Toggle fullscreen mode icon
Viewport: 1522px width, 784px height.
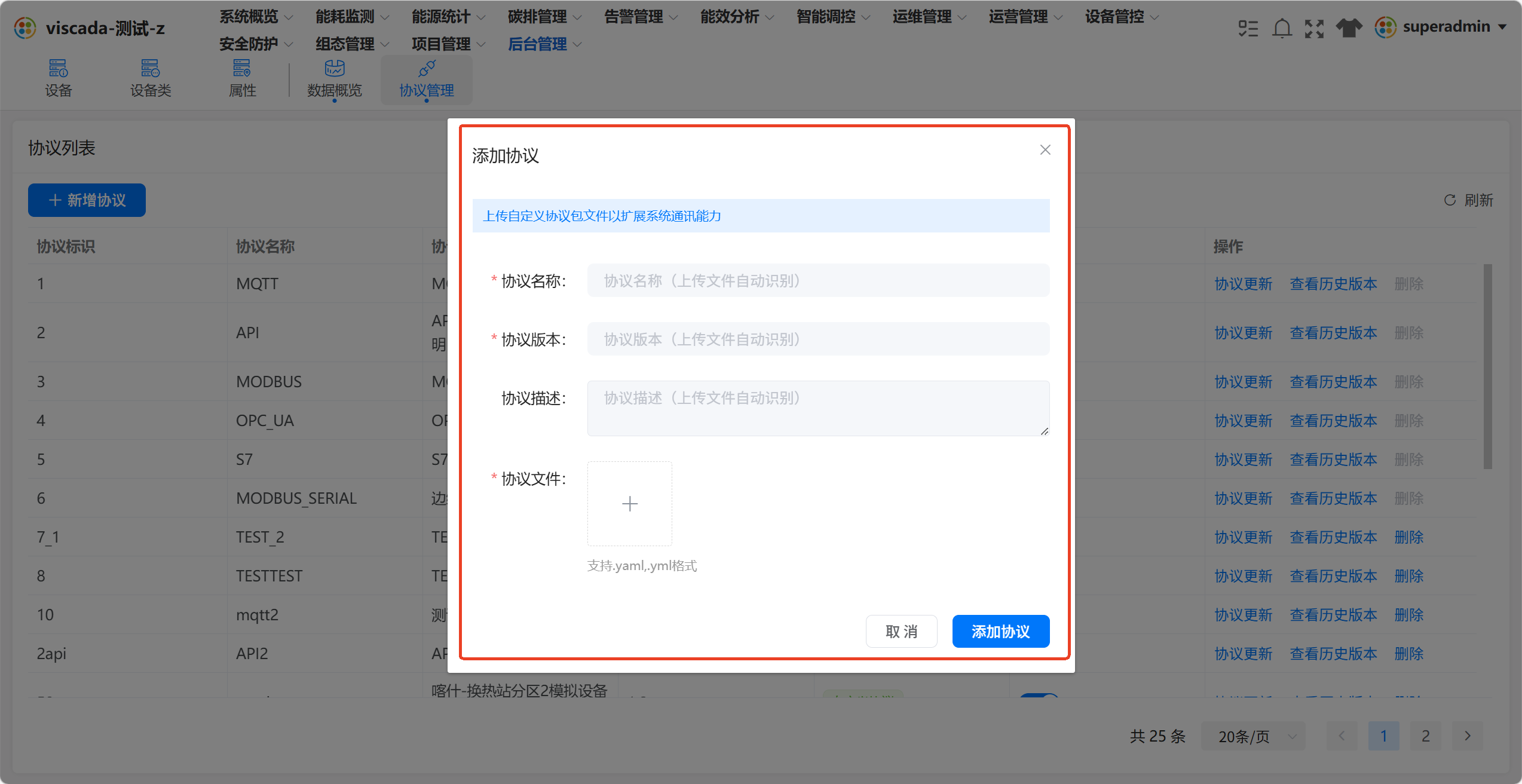coord(1314,28)
